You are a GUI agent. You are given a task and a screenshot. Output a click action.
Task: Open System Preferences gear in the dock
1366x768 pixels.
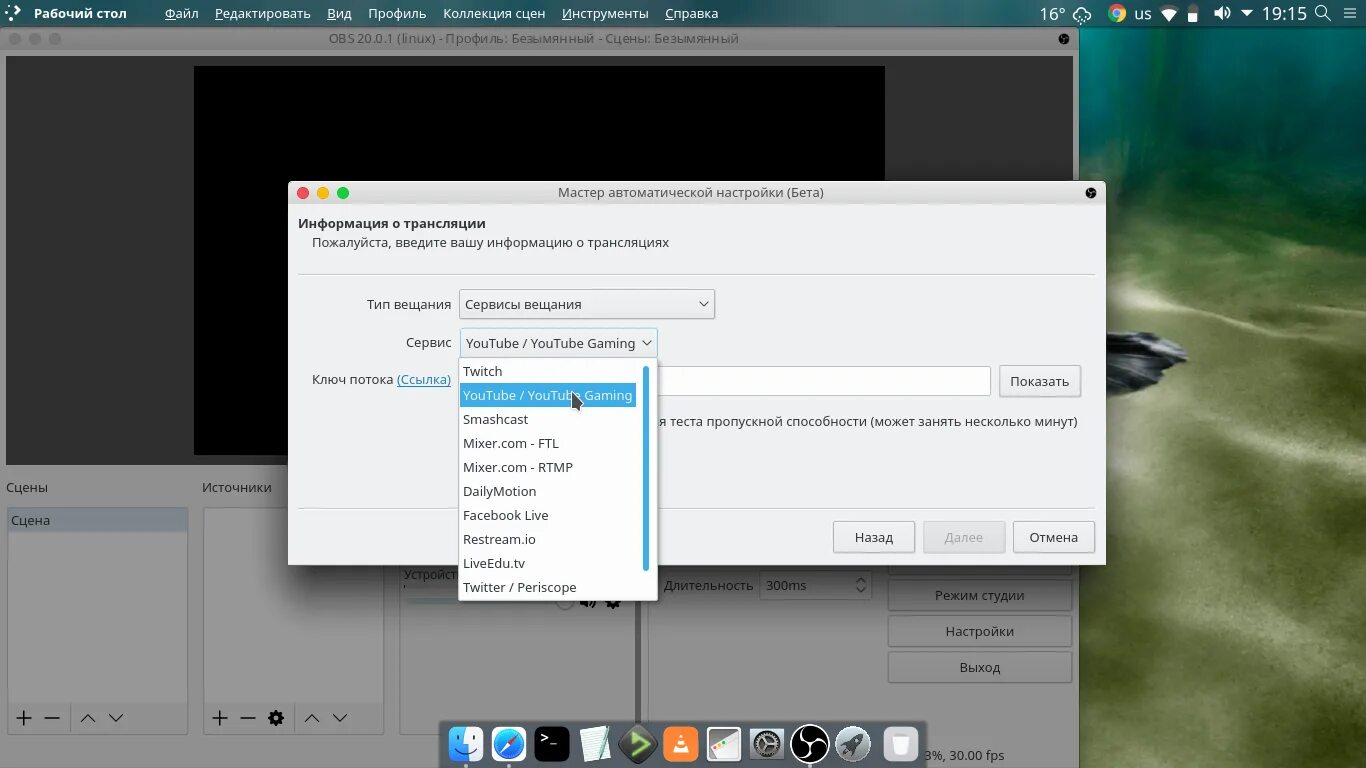(x=767, y=744)
